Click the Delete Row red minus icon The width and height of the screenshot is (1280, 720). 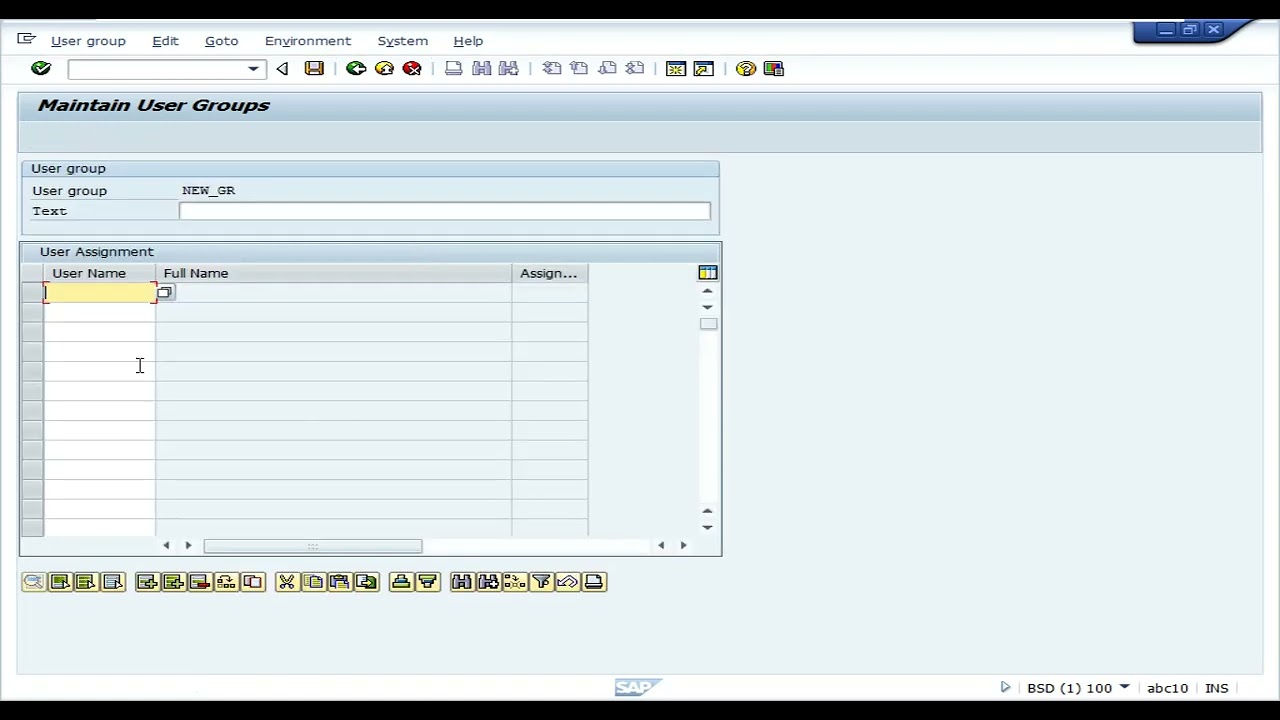tap(199, 582)
